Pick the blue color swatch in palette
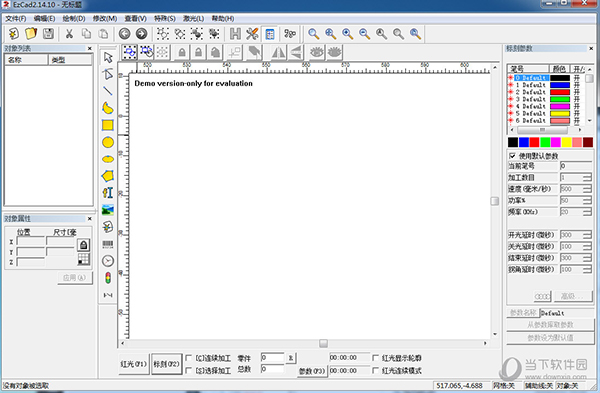 point(523,142)
